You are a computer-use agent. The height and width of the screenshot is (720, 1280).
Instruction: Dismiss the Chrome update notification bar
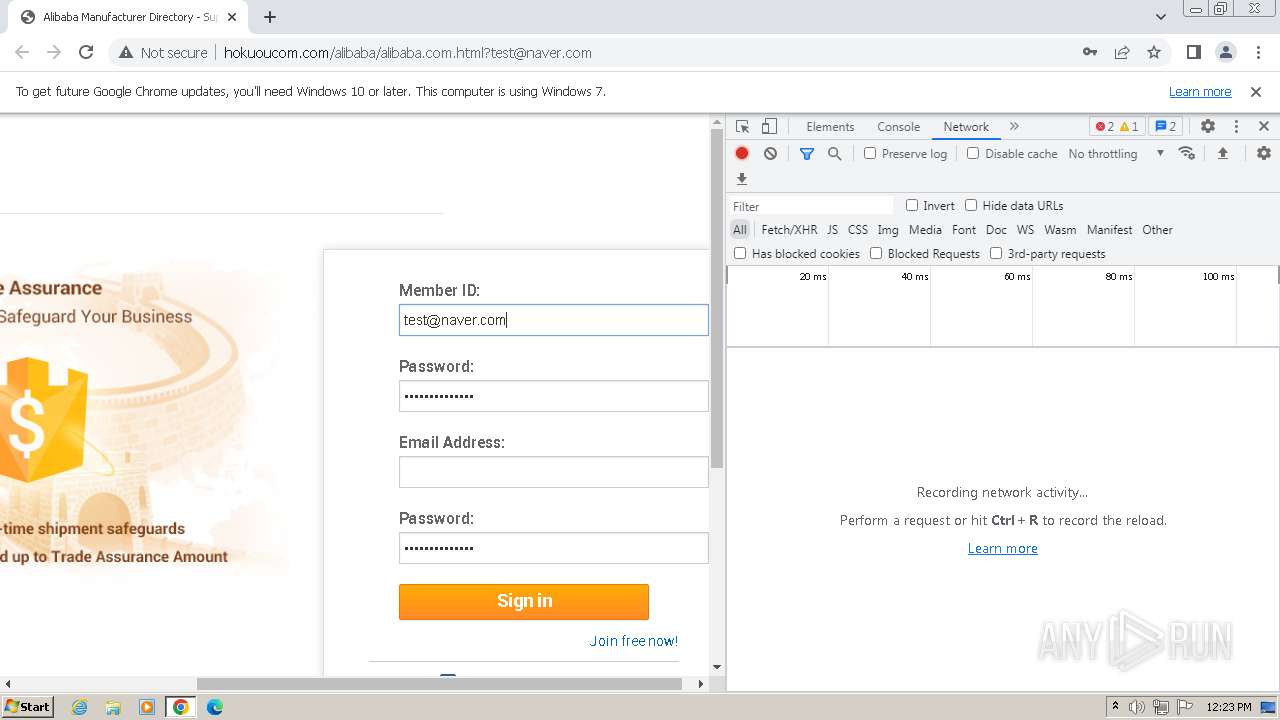[1256, 91]
